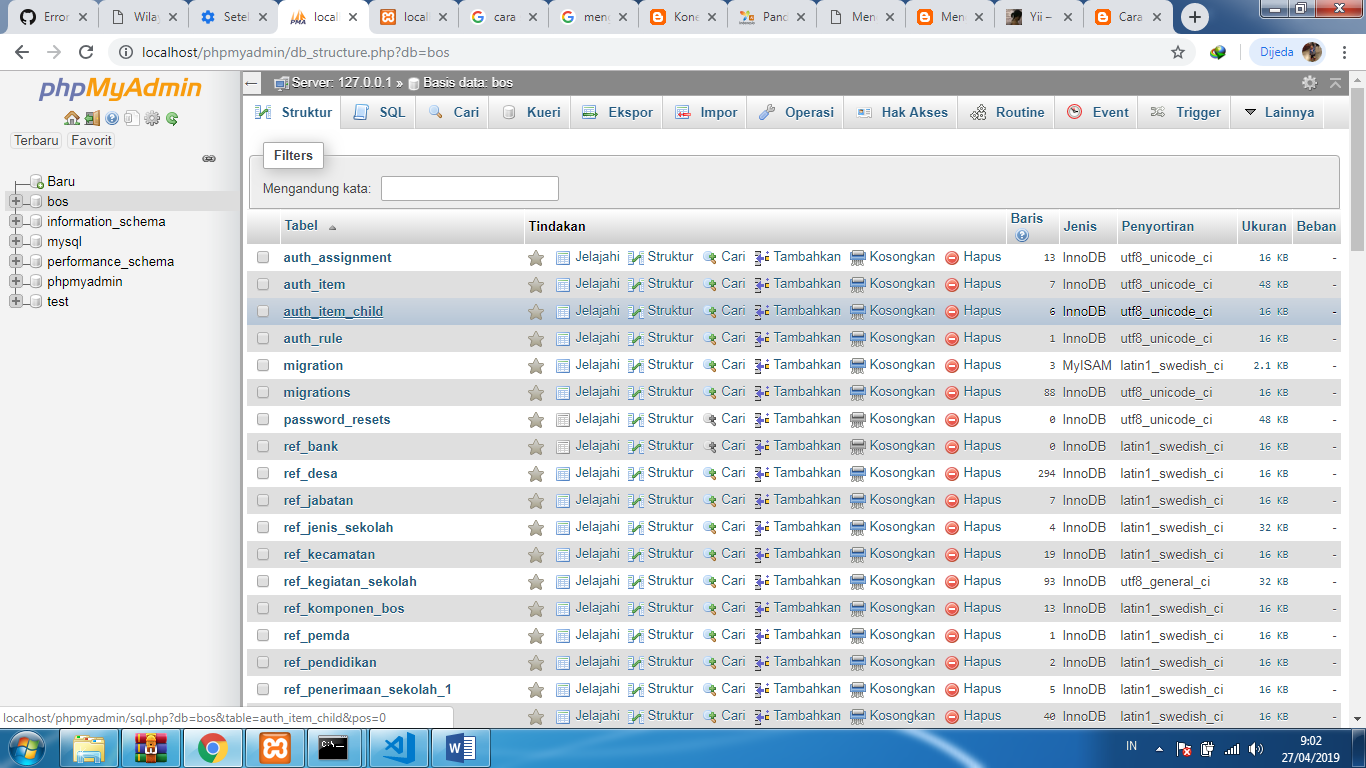Type in the Mengandung kata filter field
The height and width of the screenshot is (768, 1366).
pyautogui.click(x=469, y=188)
